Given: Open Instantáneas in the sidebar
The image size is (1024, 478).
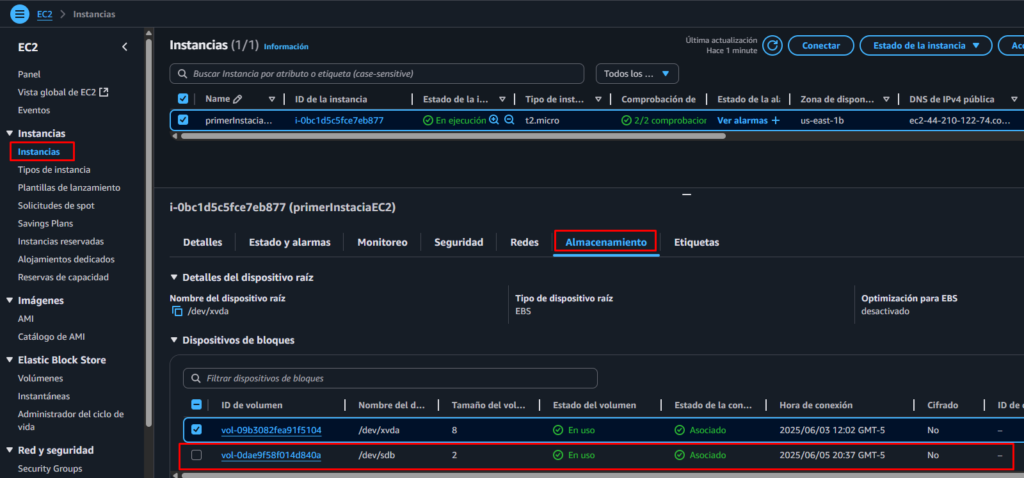Looking at the screenshot, I should 44,396.
